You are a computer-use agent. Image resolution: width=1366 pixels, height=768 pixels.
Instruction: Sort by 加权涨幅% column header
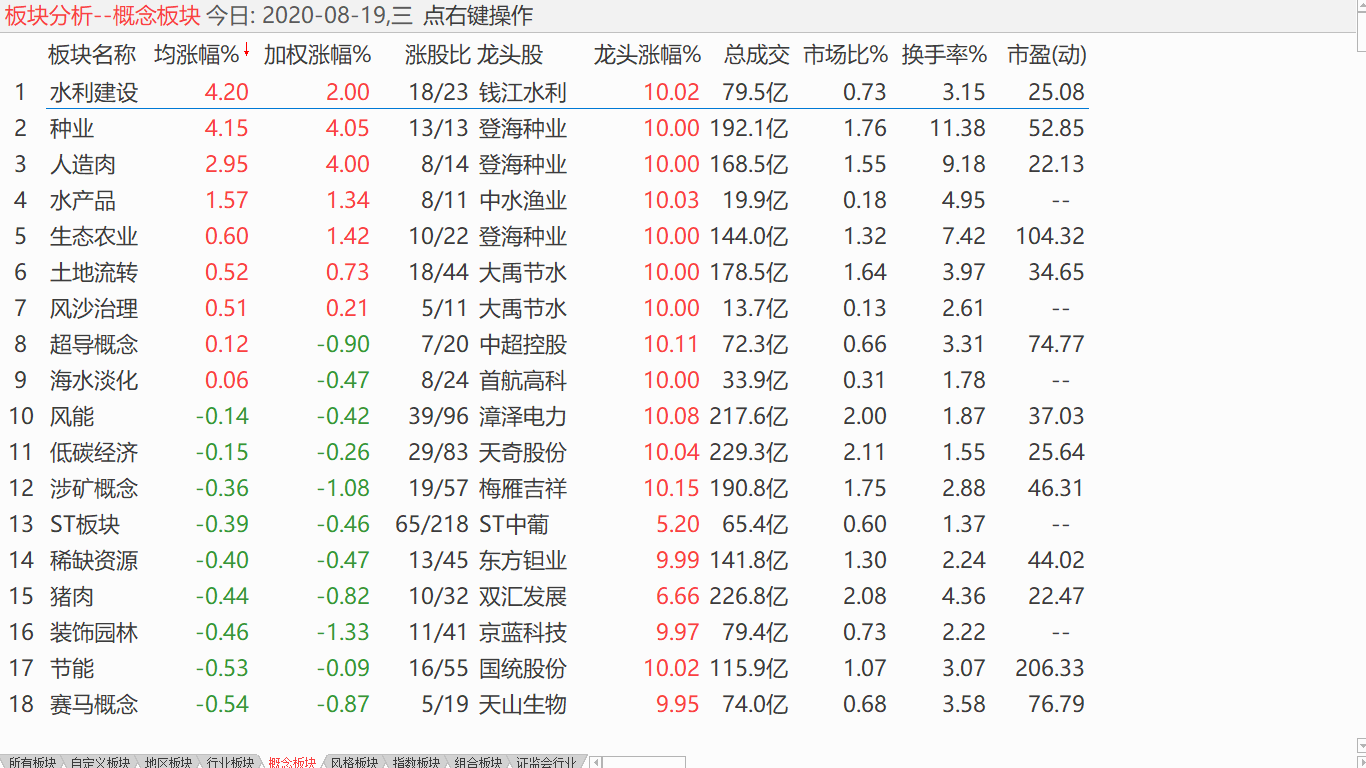coord(318,55)
